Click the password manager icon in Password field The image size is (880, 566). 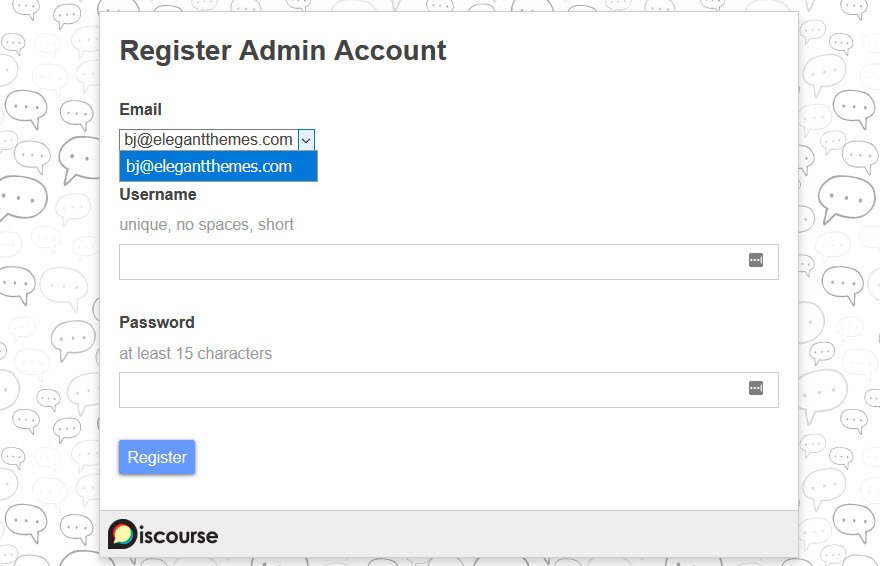coord(755,388)
